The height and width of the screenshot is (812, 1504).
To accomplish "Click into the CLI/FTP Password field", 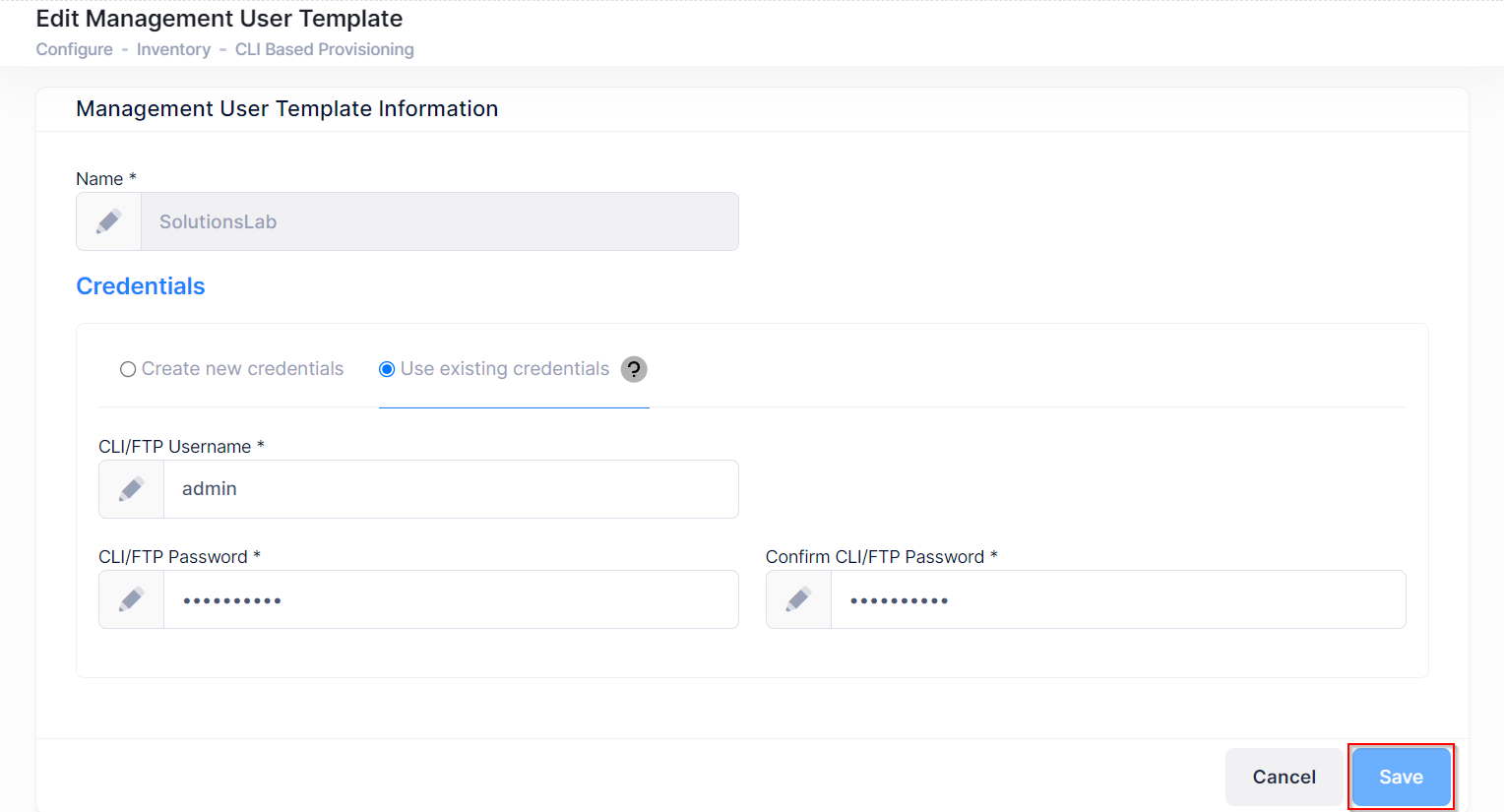I will pos(450,599).
